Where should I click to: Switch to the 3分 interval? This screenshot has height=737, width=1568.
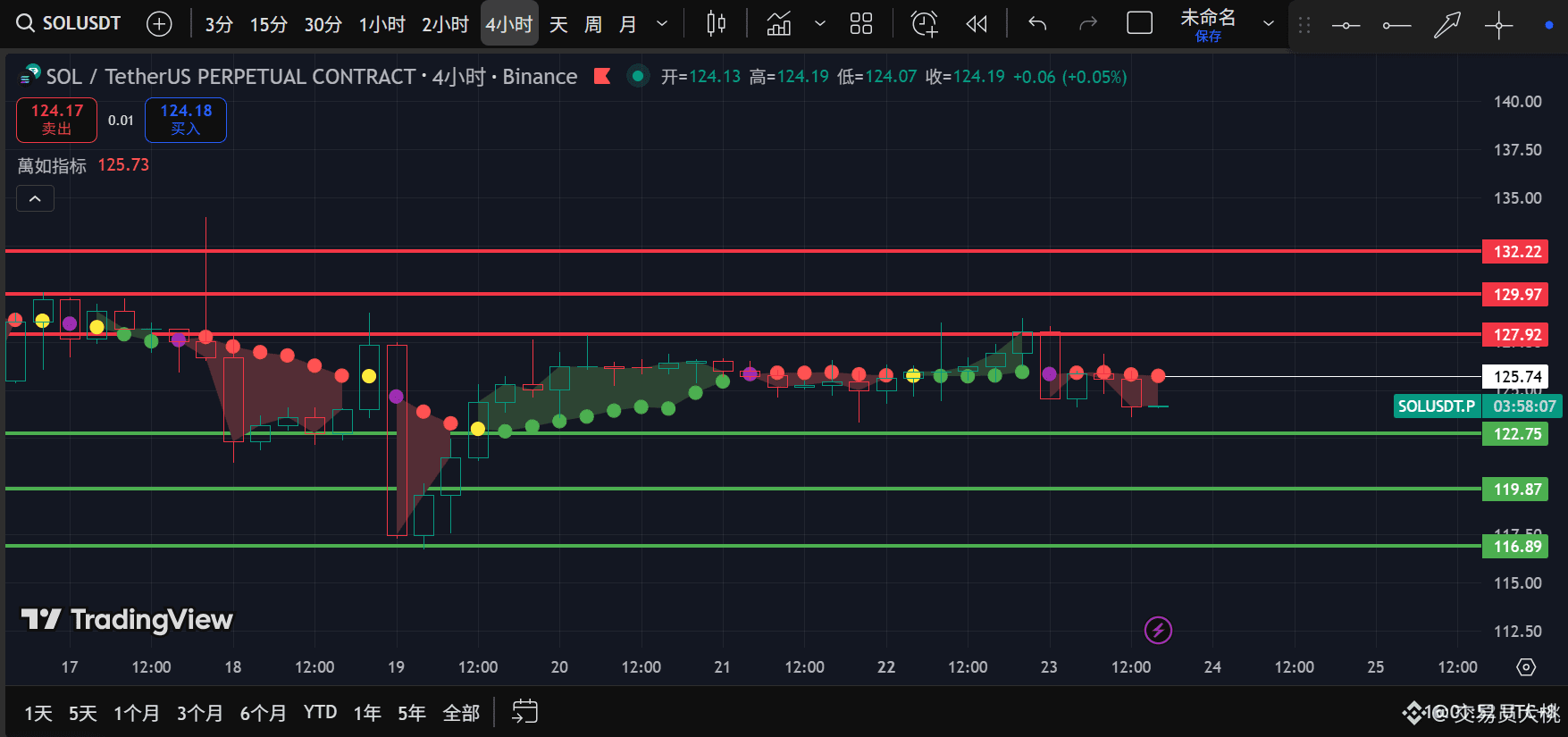219,24
